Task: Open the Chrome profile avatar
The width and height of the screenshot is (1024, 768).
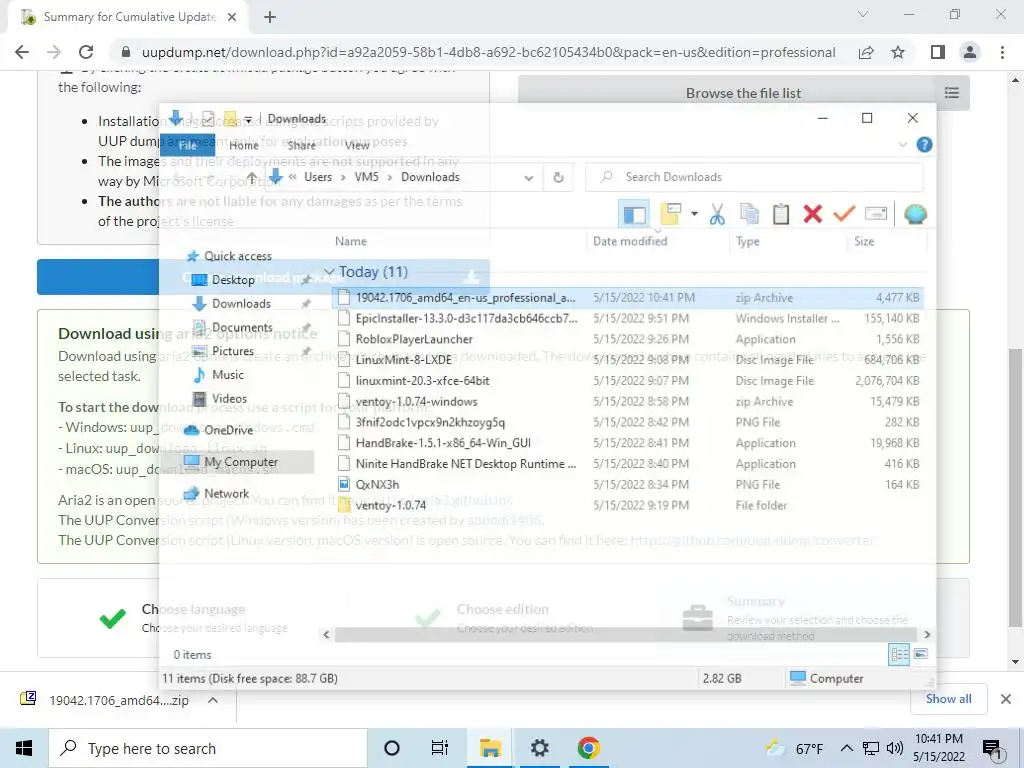Action: [x=970, y=52]
